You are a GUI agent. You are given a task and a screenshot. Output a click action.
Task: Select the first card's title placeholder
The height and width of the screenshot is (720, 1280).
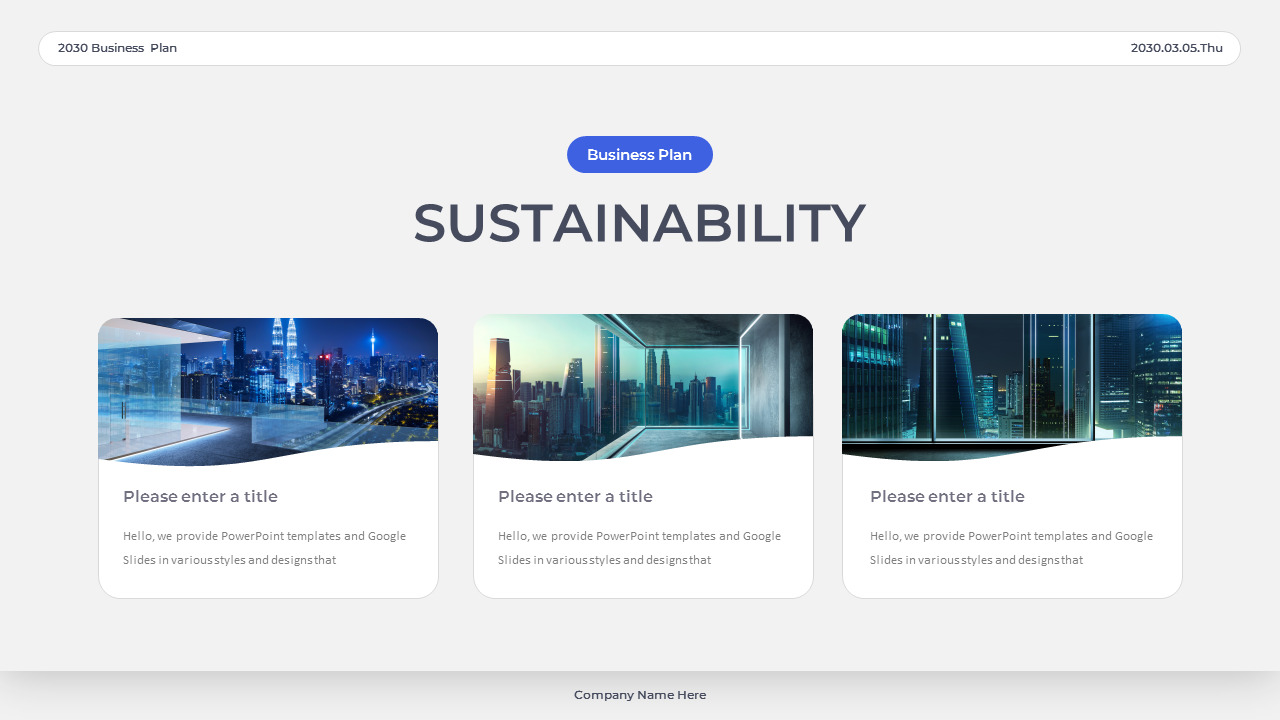(x=200, y=496)
